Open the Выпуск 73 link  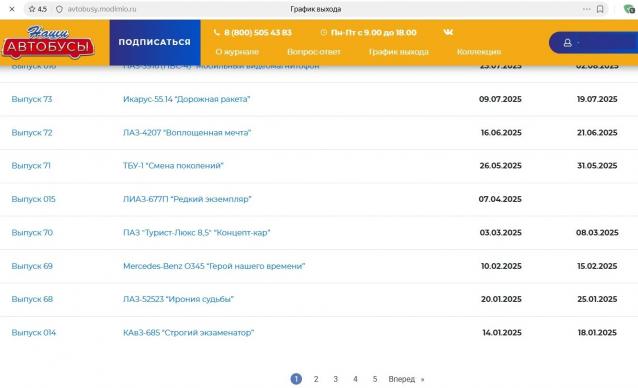[32, 99]
